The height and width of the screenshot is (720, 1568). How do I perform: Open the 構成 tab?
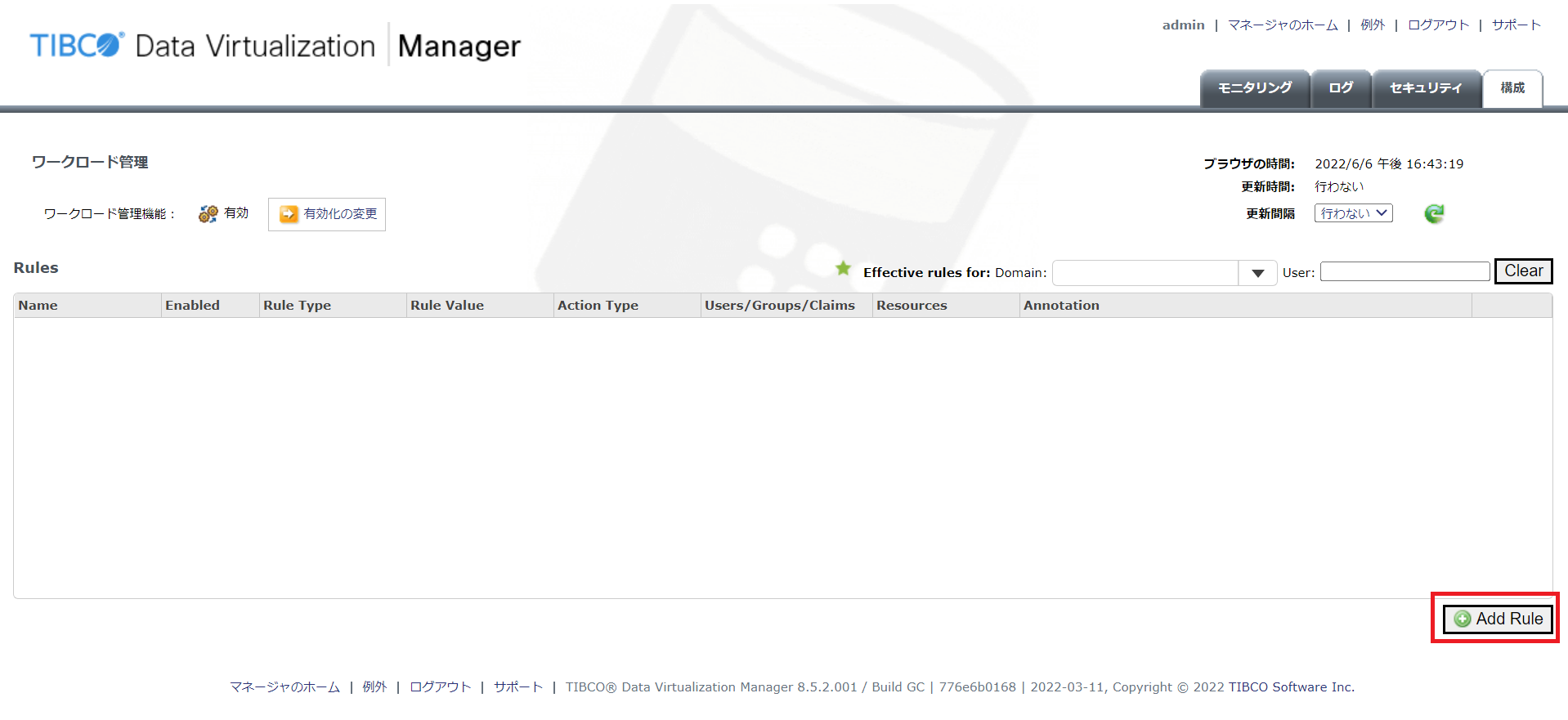click(1512, 88)
